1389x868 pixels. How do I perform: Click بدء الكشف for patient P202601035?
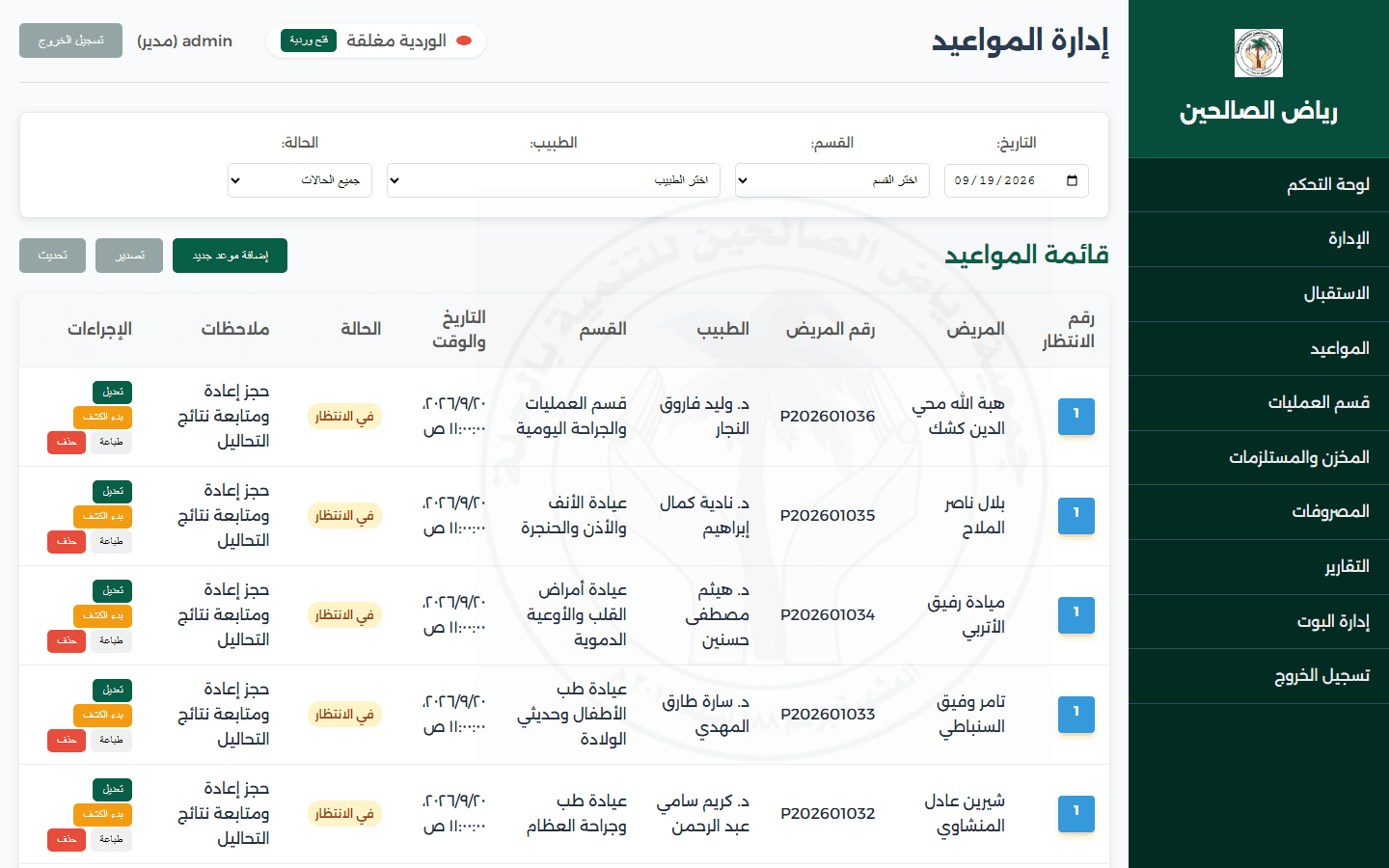click(x=102, y=516)
